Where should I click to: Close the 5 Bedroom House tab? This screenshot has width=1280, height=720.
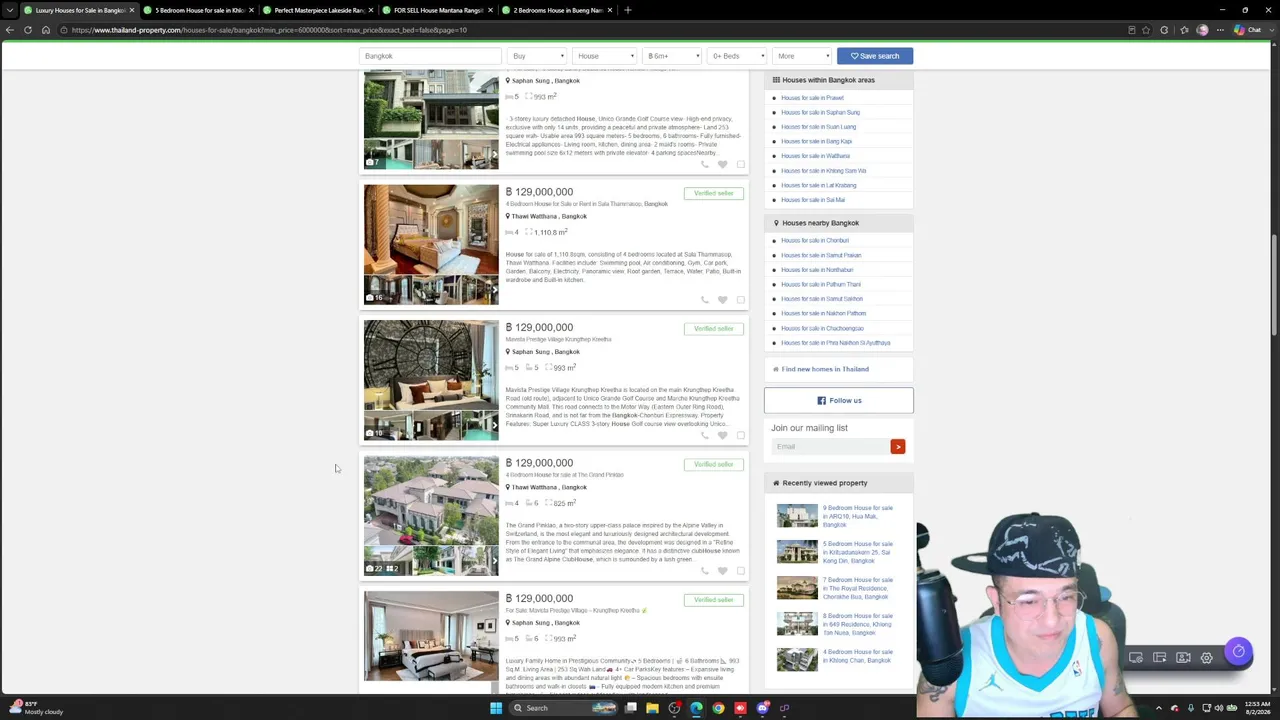(x=251, y=10)
